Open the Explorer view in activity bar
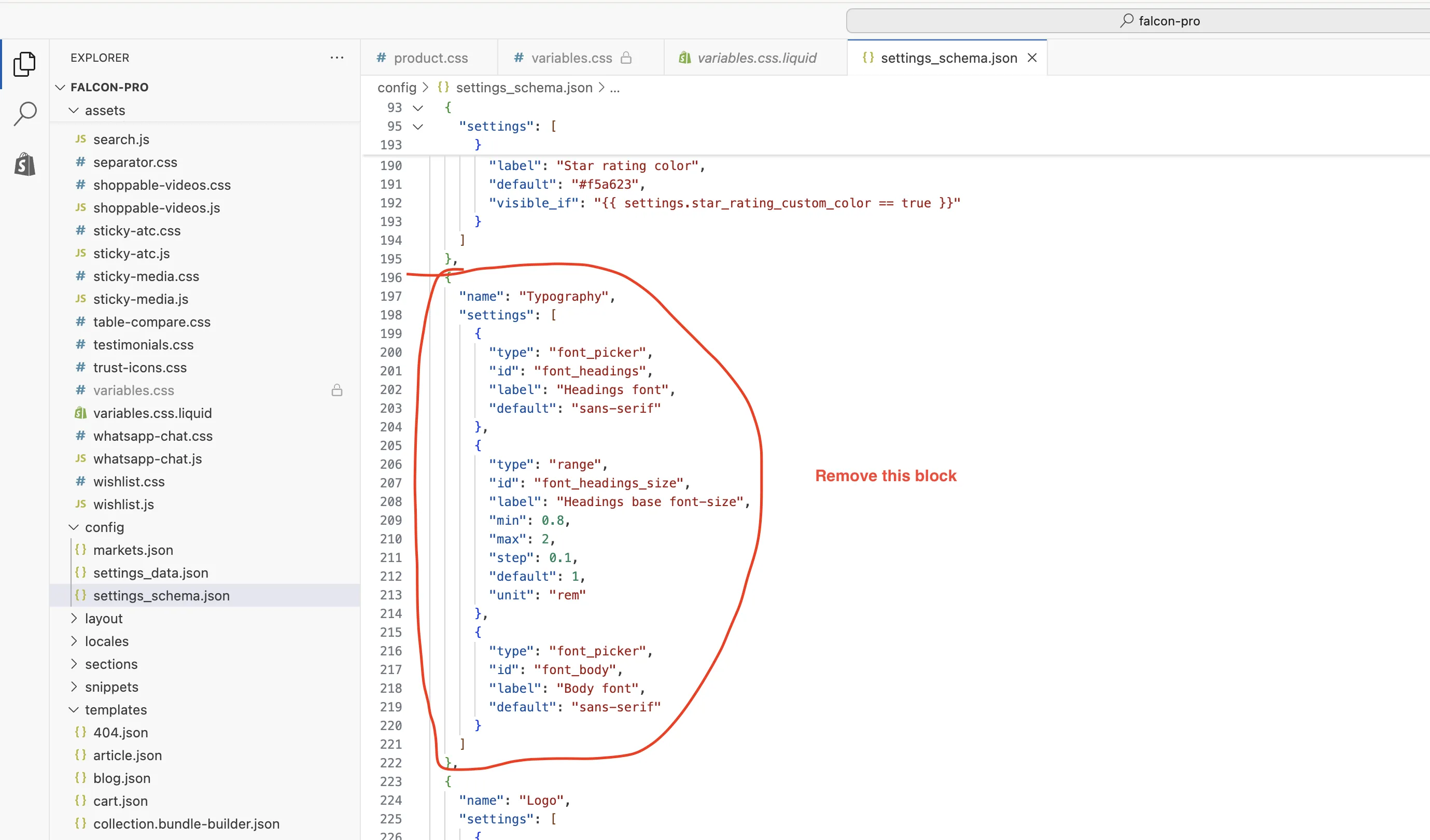 coord(24,64)
